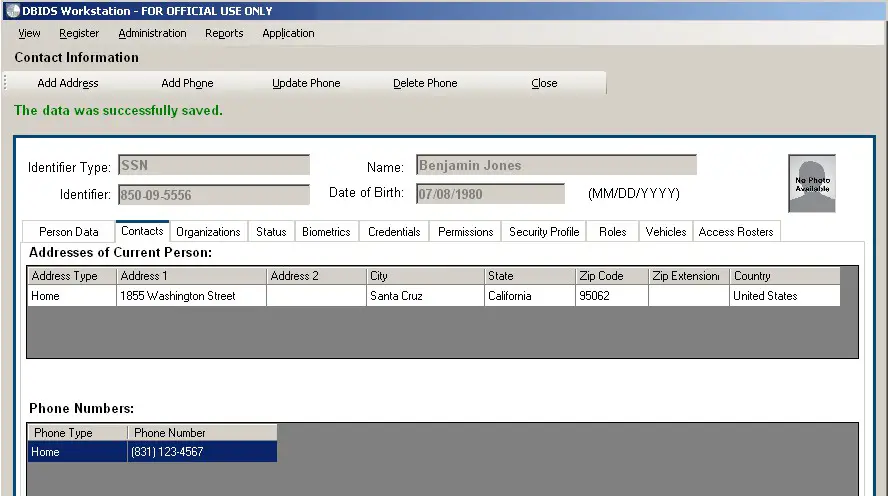Click the Country column header
Viewport: 888px width, 496px height.
pos(785,276)
